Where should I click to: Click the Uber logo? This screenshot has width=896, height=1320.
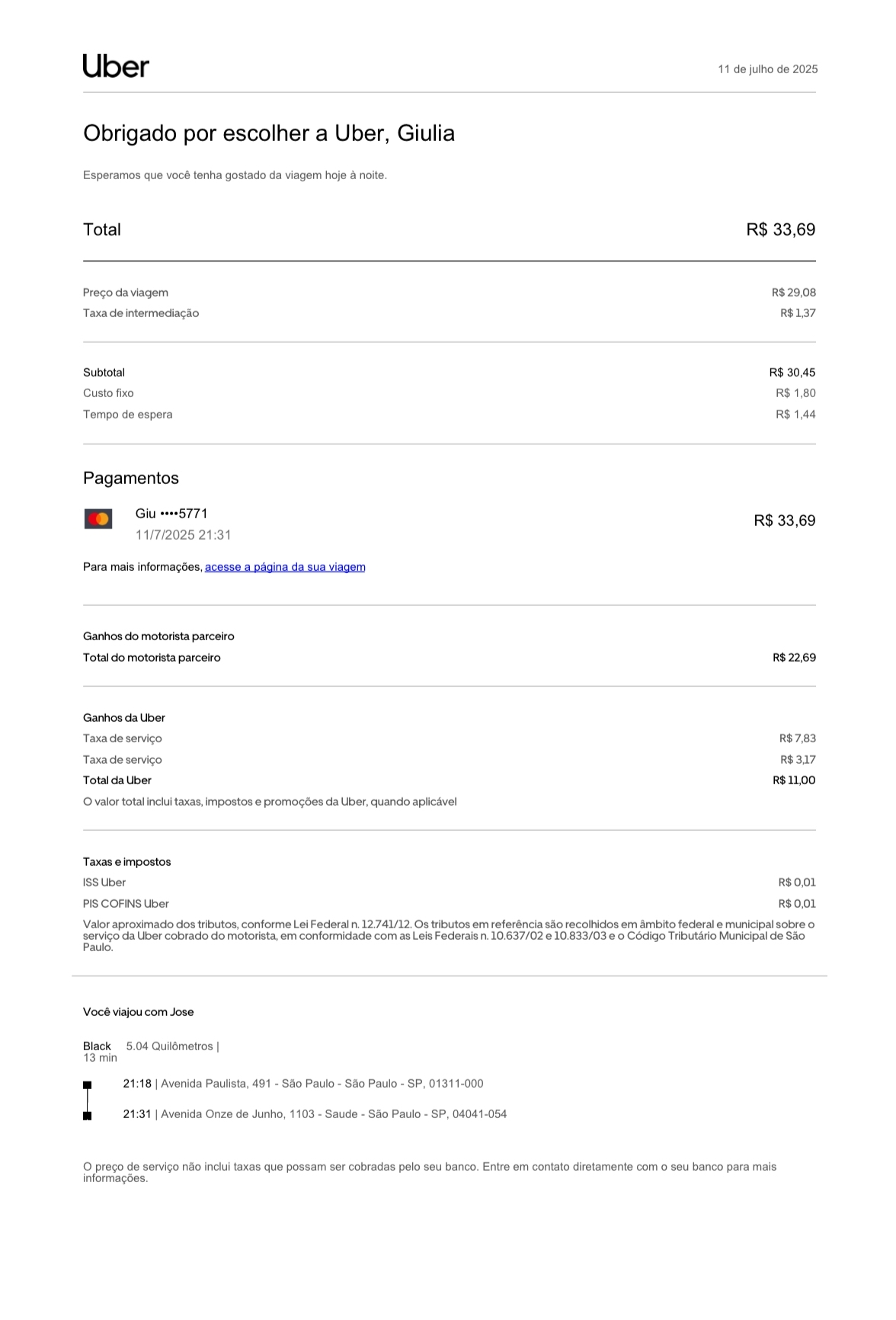pyautogui.click(x=116, y=66)
